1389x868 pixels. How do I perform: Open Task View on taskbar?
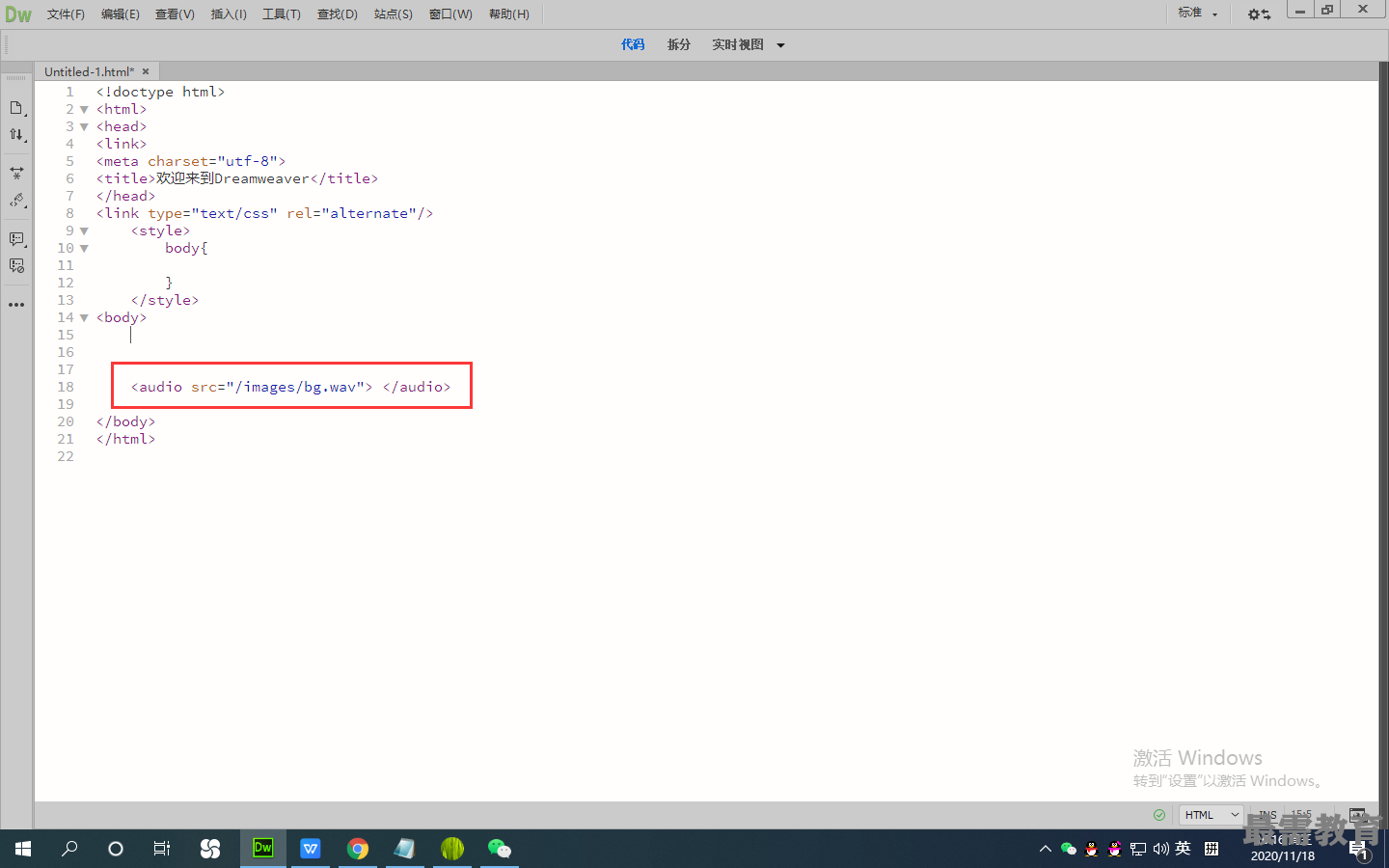pyautogui.click(x=162, y=849)
